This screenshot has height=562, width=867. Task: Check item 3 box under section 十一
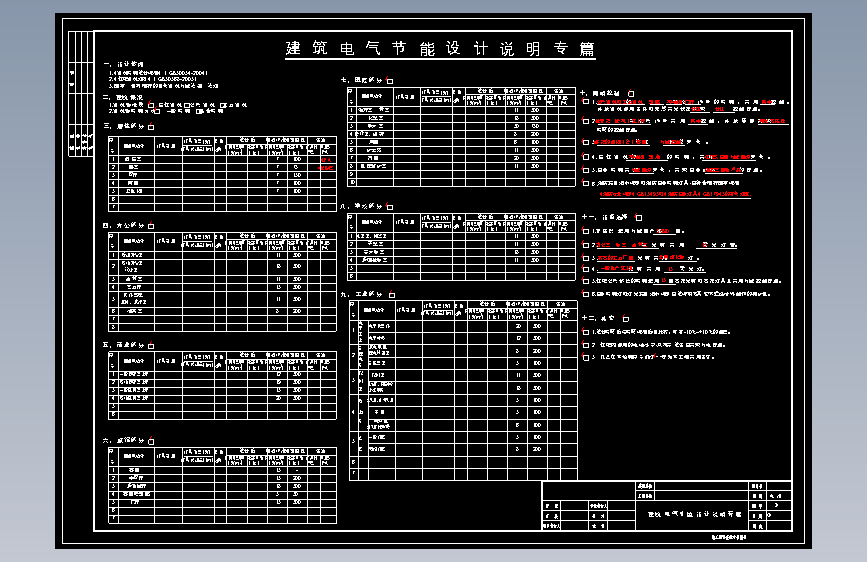pyautogui.click(x=586, y=258)
